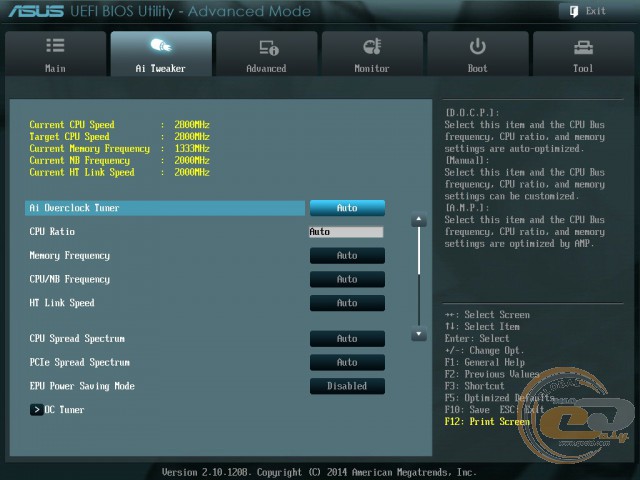The image size is (640, 480).
Task: Open PCIe Spread Spectrum Auto dropdown
Action: tap(347, 362)
